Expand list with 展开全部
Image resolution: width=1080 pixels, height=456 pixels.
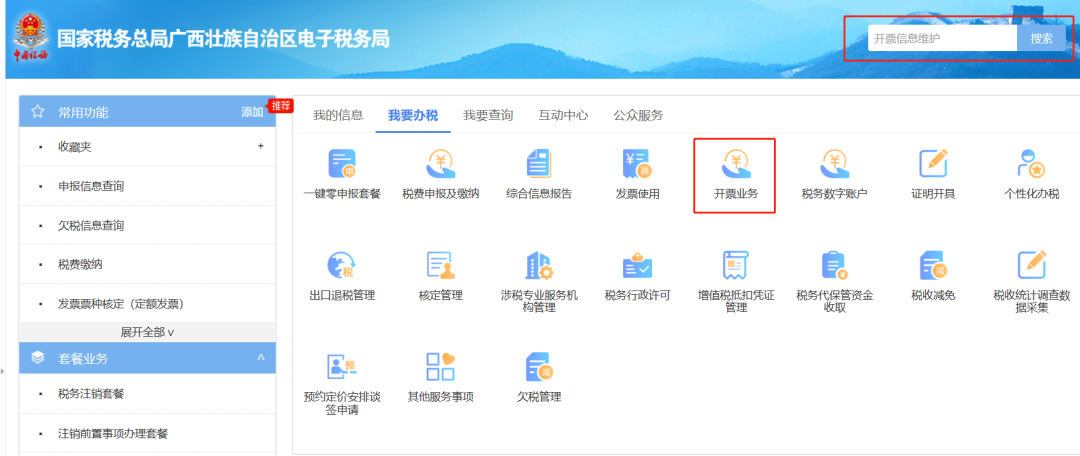tap(147, 332)
